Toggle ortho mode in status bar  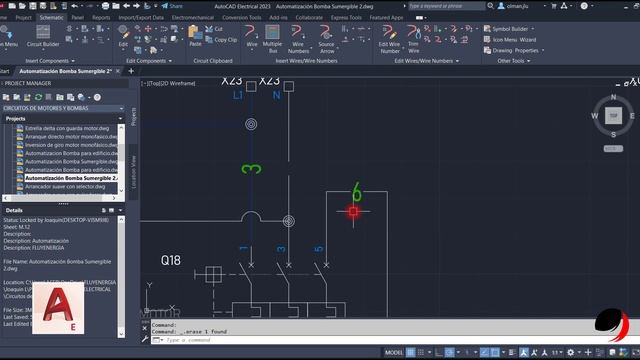coord(439,352)
